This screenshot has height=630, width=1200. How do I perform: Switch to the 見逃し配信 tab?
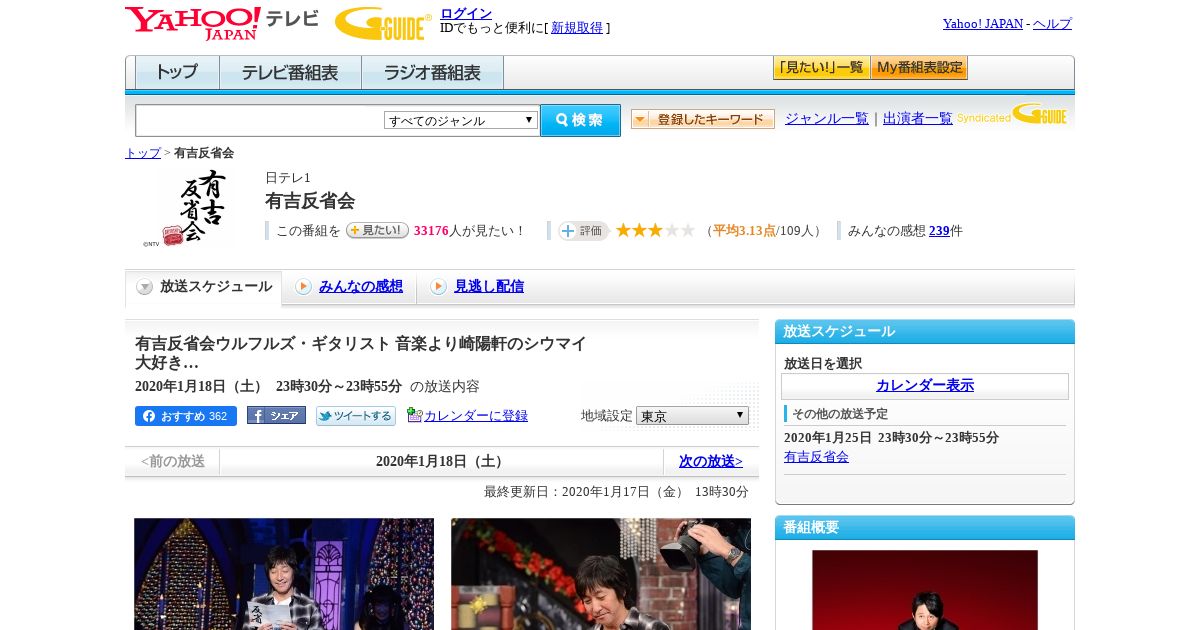(x=489, y=287)
